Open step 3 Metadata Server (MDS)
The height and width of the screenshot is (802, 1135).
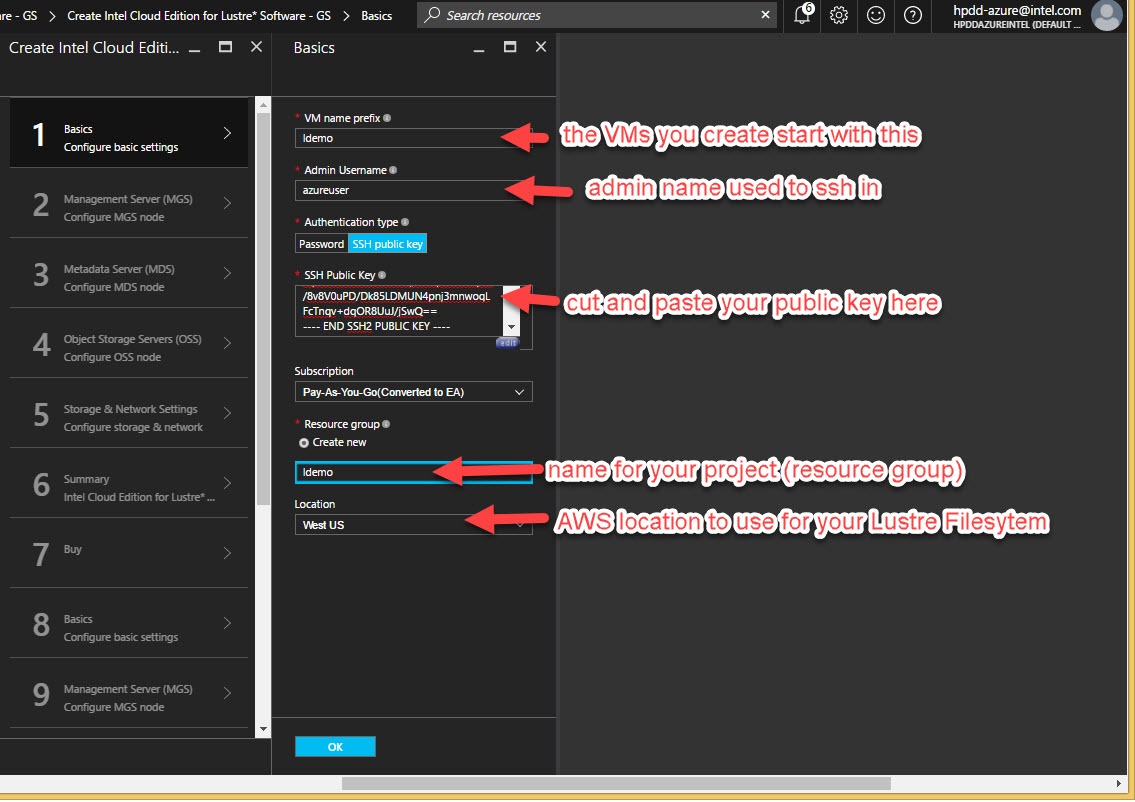pyautogui.click(x=129, y=274)
